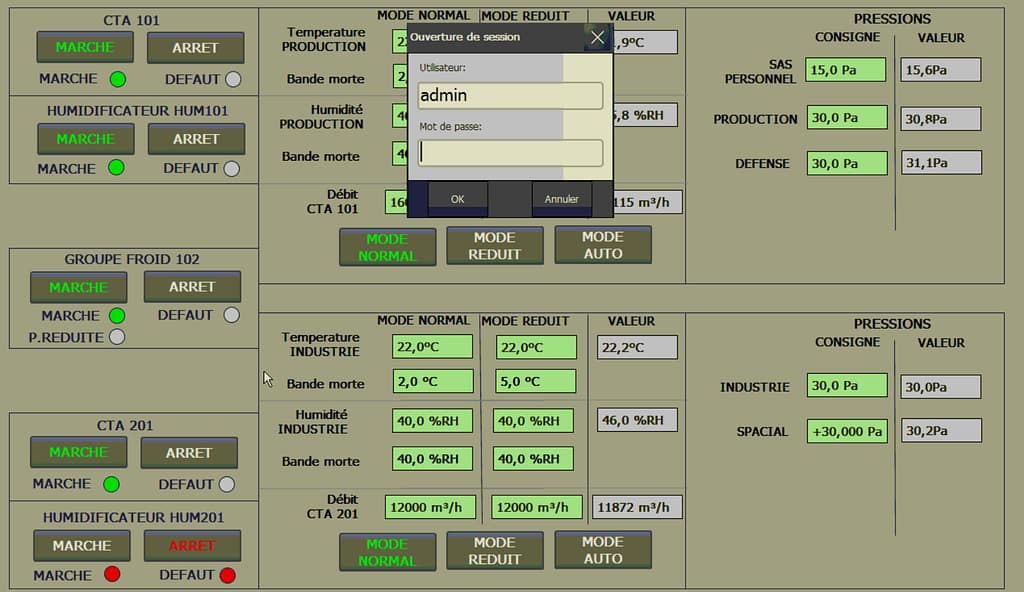This screenshot has height=592, width=1024.
Task: Edit Temperature INDUSTRIE normal mode setpoint
Action: coord(432,347)
